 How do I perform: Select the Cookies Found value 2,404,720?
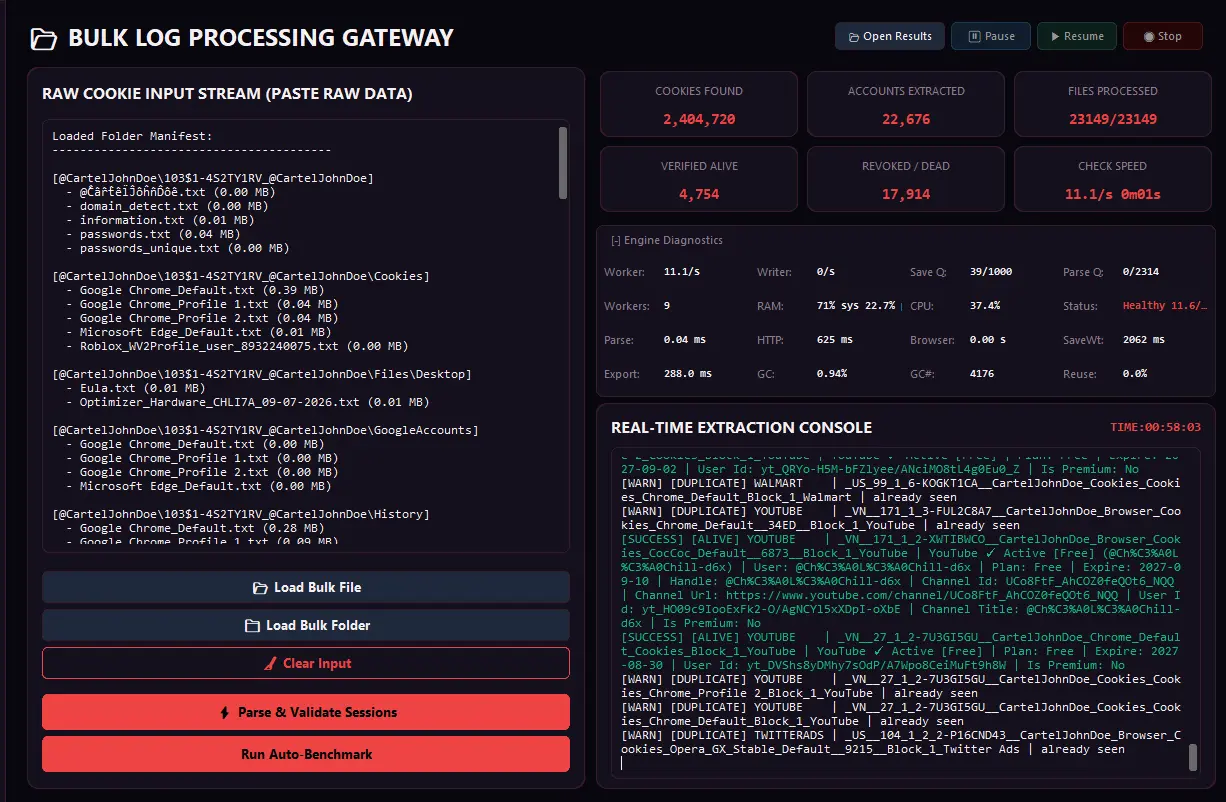(x=699, y=119)
